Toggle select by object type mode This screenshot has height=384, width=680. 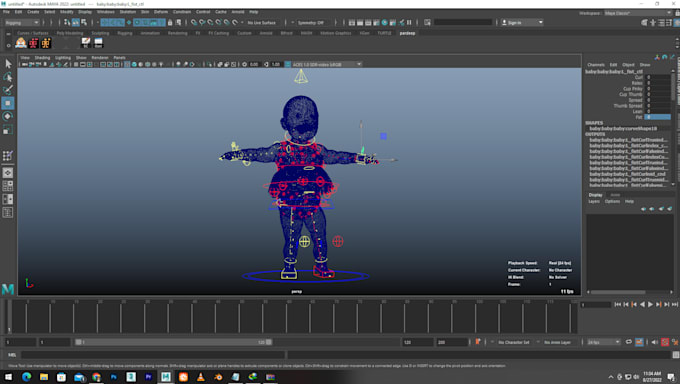point(75,22)
